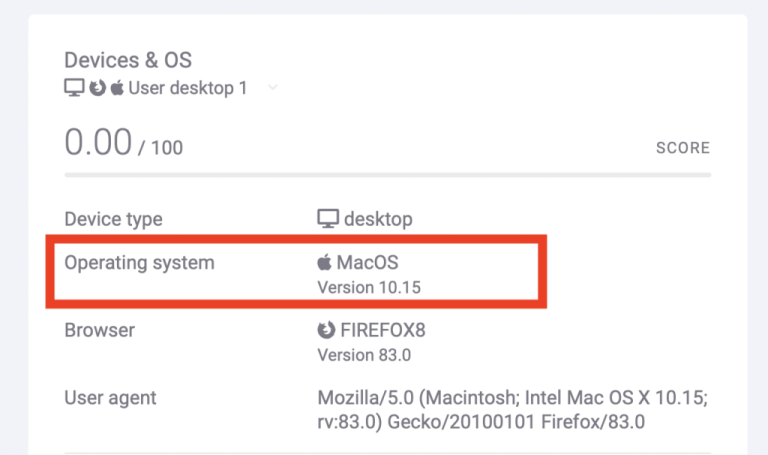Viewport: 768px width, 455px height.
Task: Click the Apple icon in the device selector
Action: [x=117, y=88]
